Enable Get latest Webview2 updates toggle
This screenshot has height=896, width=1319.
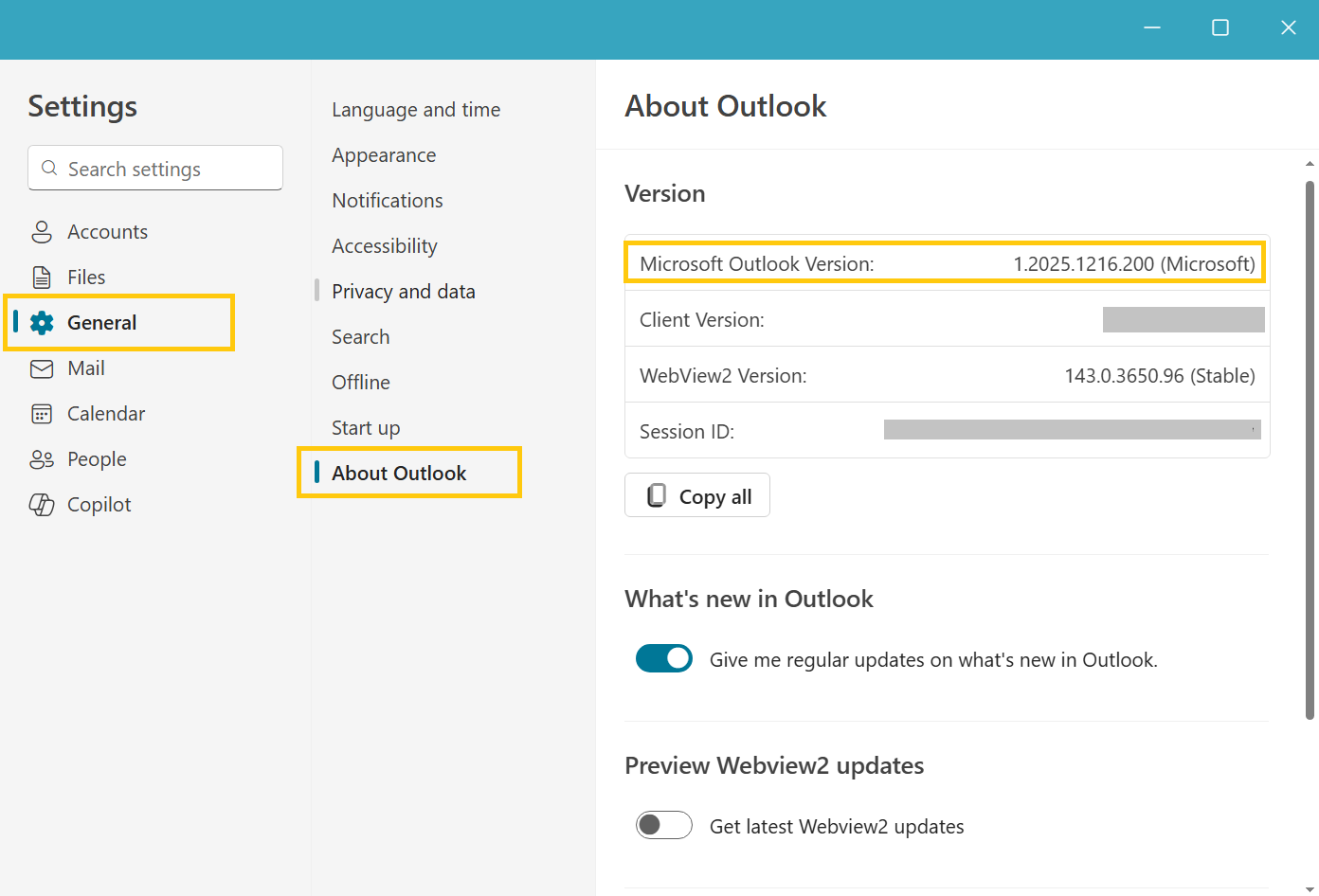click(x=664, y=825)
